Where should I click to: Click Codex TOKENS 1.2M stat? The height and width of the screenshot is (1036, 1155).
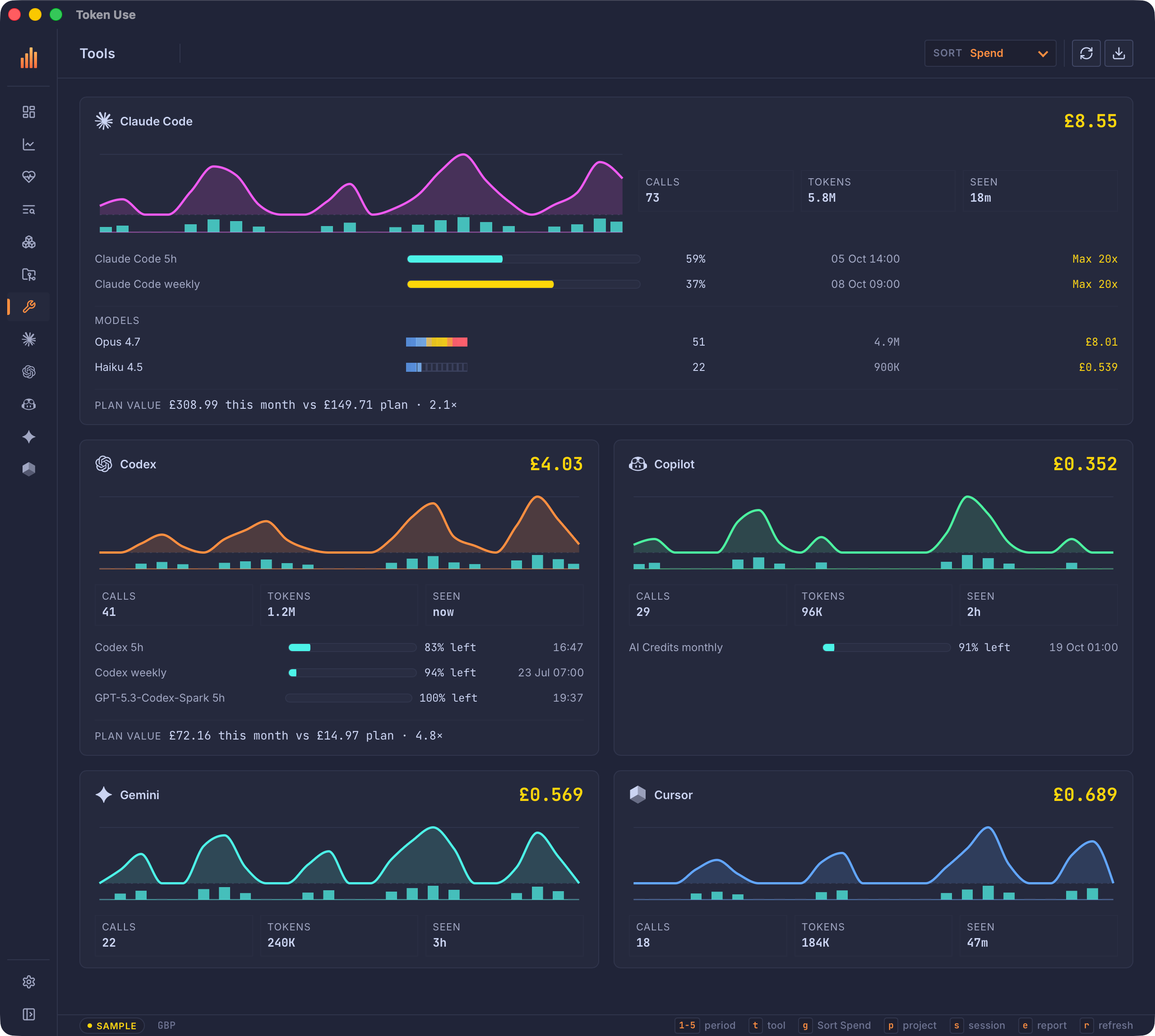(x=339, y=605)
